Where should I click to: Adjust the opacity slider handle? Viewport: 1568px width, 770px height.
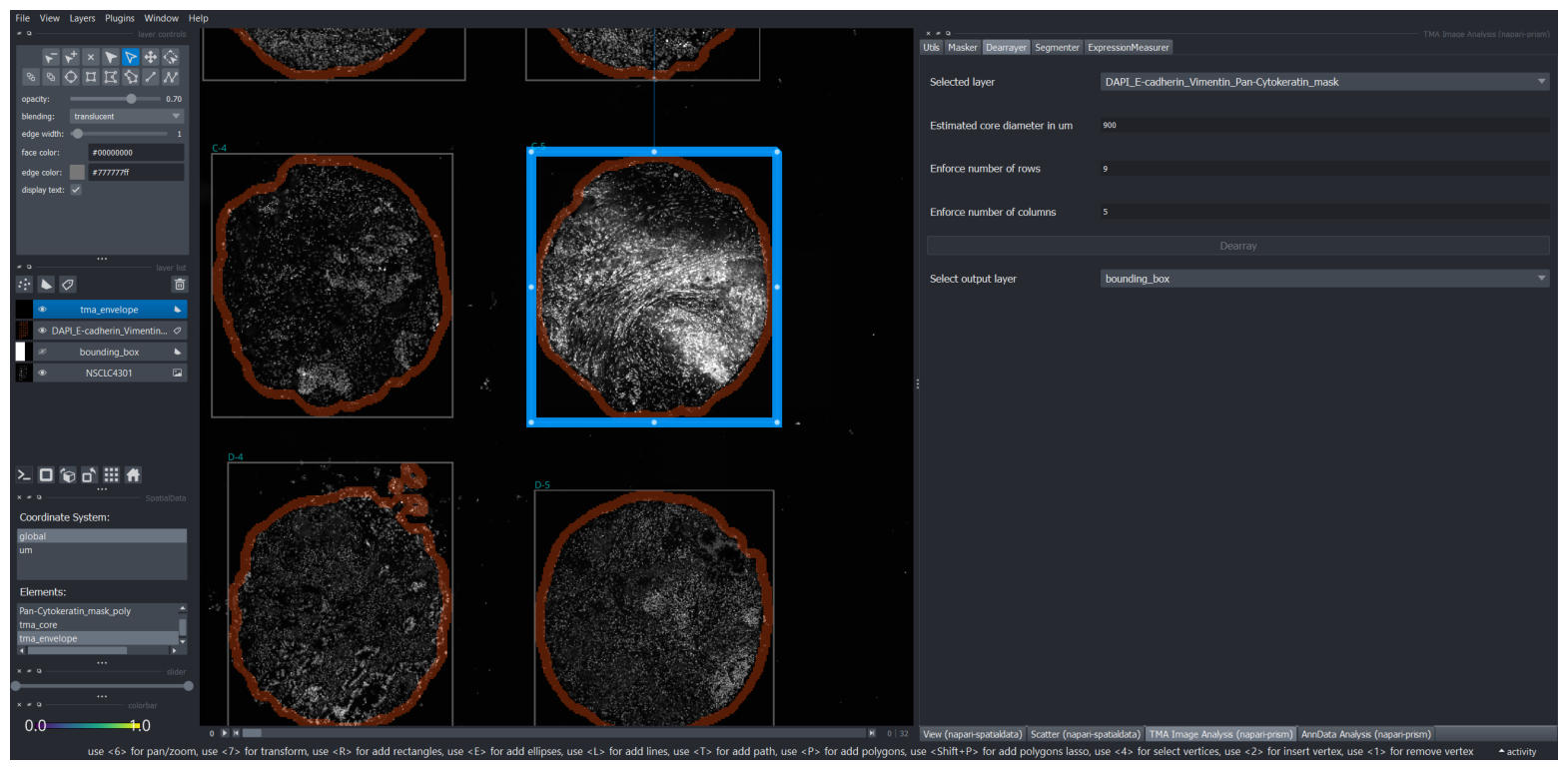pos(131,99)
